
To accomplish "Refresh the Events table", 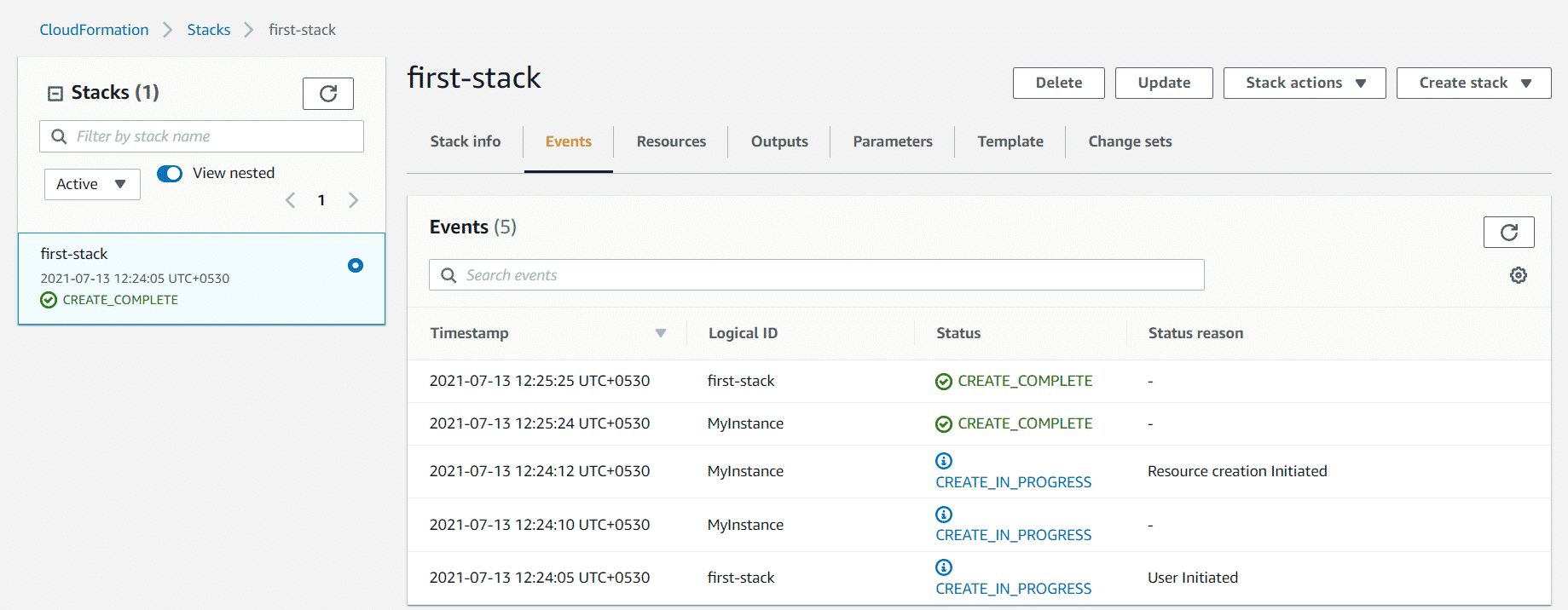I will [x=1508, y=232].
